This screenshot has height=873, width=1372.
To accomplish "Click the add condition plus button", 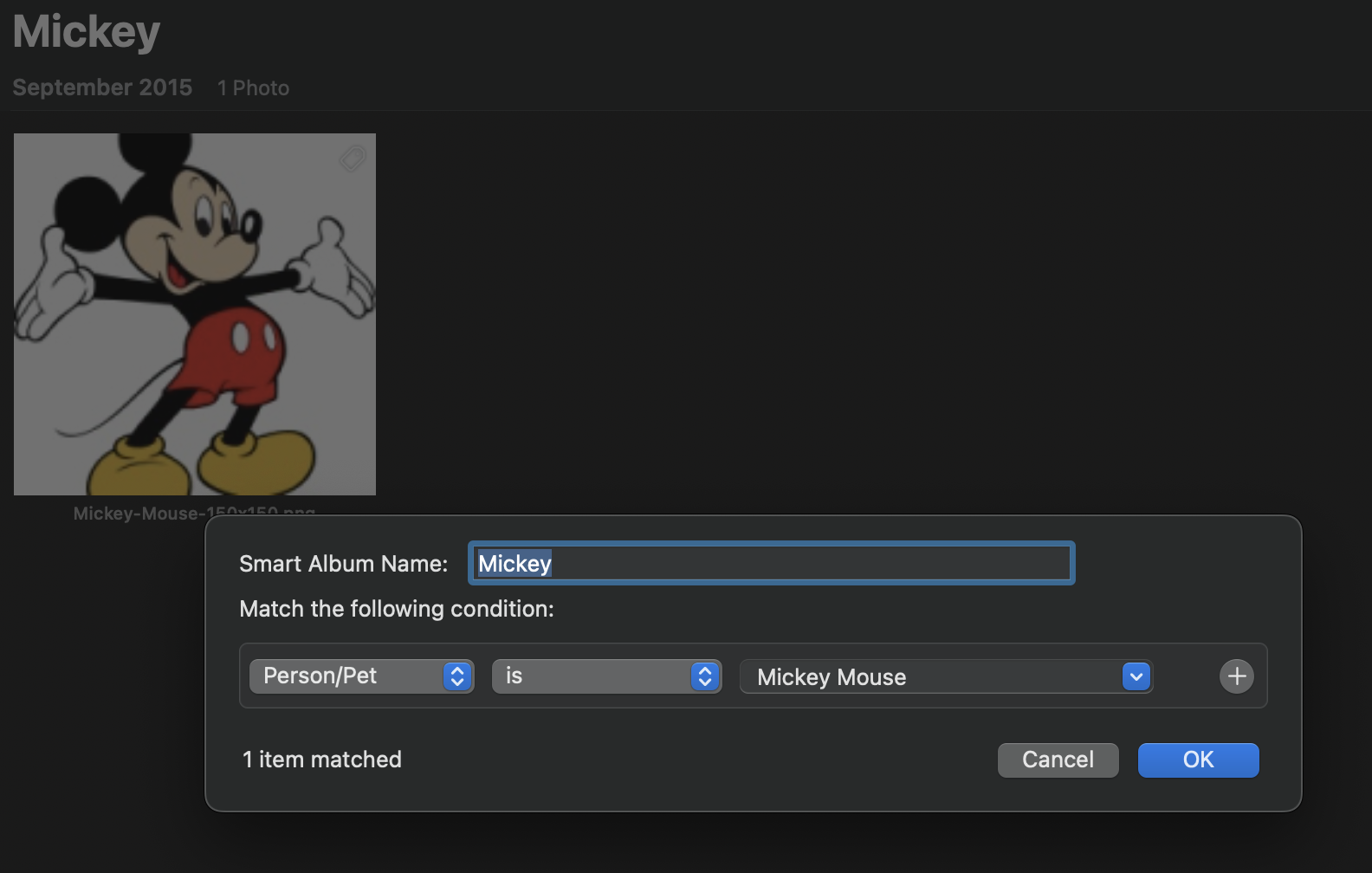I will (1237, 676).
